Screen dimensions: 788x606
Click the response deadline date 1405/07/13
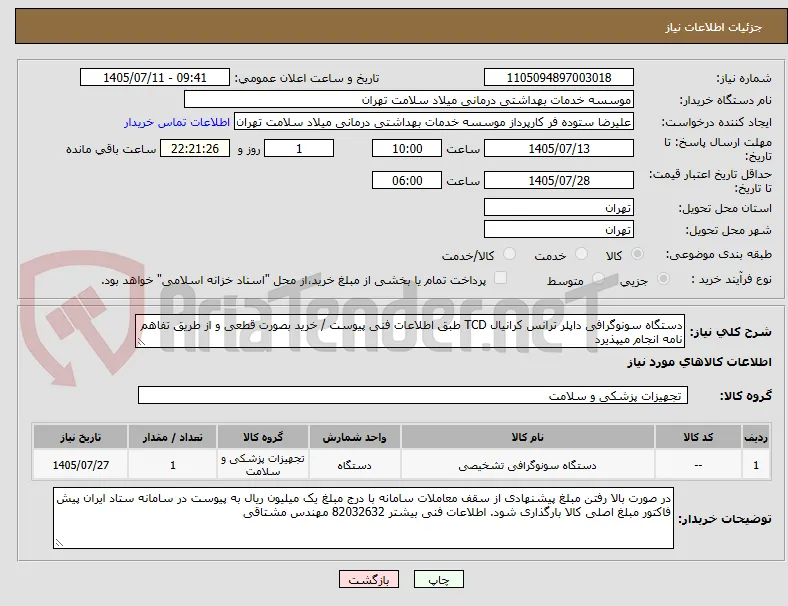pos(559,149)
